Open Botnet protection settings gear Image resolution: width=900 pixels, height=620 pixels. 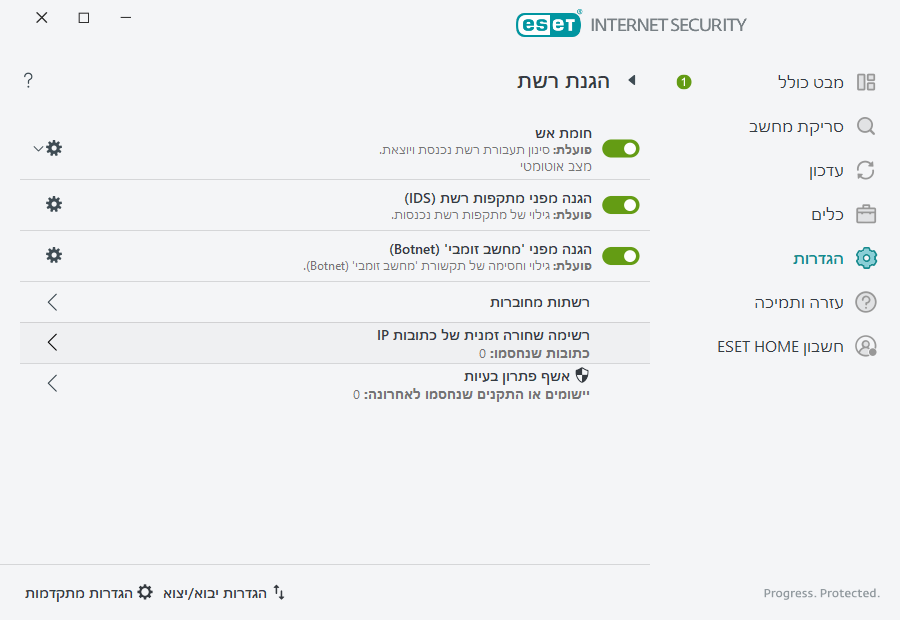[53, 255]
